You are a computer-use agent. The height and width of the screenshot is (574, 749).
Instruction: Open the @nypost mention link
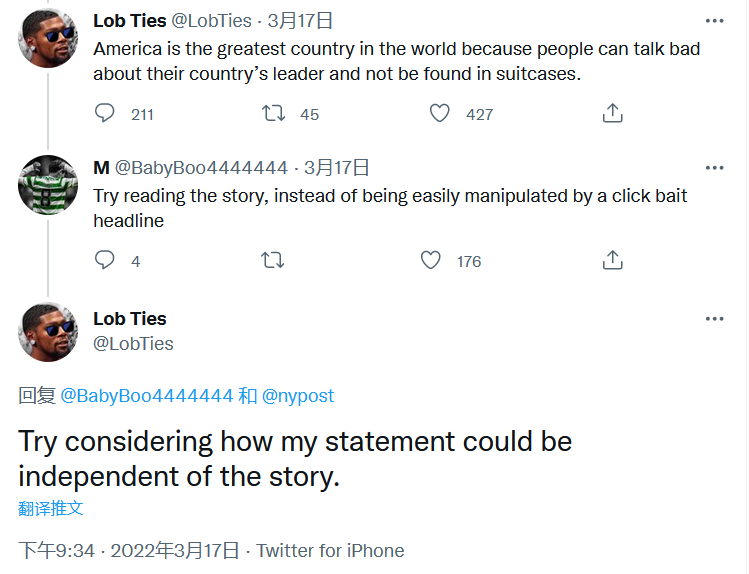coord(298,396)
